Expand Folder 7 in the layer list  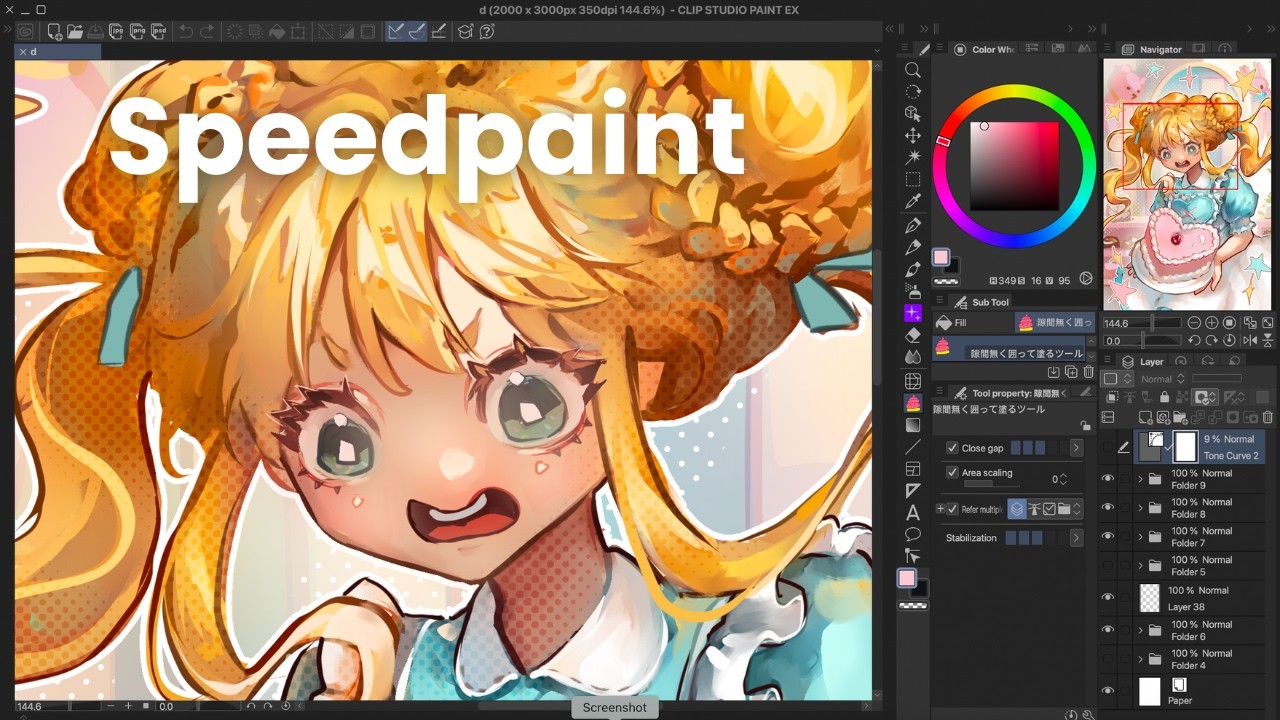coord(1140,537)
